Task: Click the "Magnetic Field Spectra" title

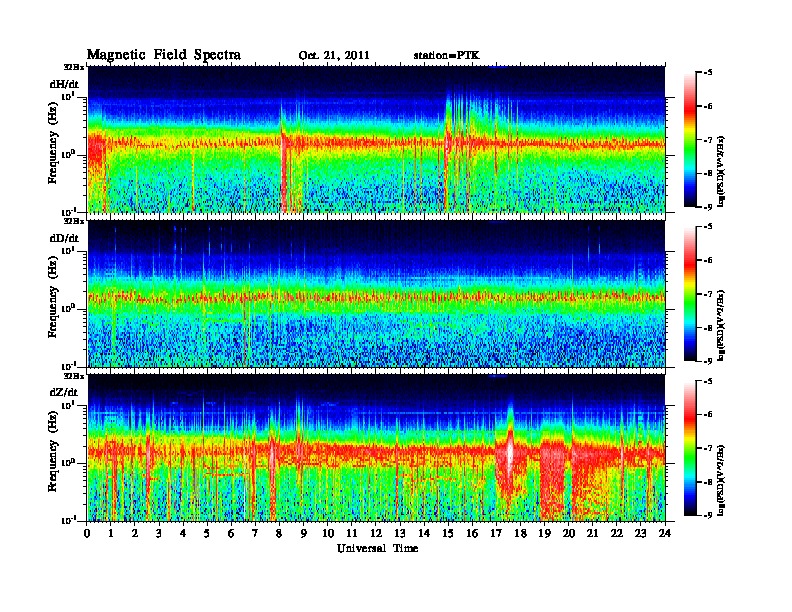Action: 164,55
